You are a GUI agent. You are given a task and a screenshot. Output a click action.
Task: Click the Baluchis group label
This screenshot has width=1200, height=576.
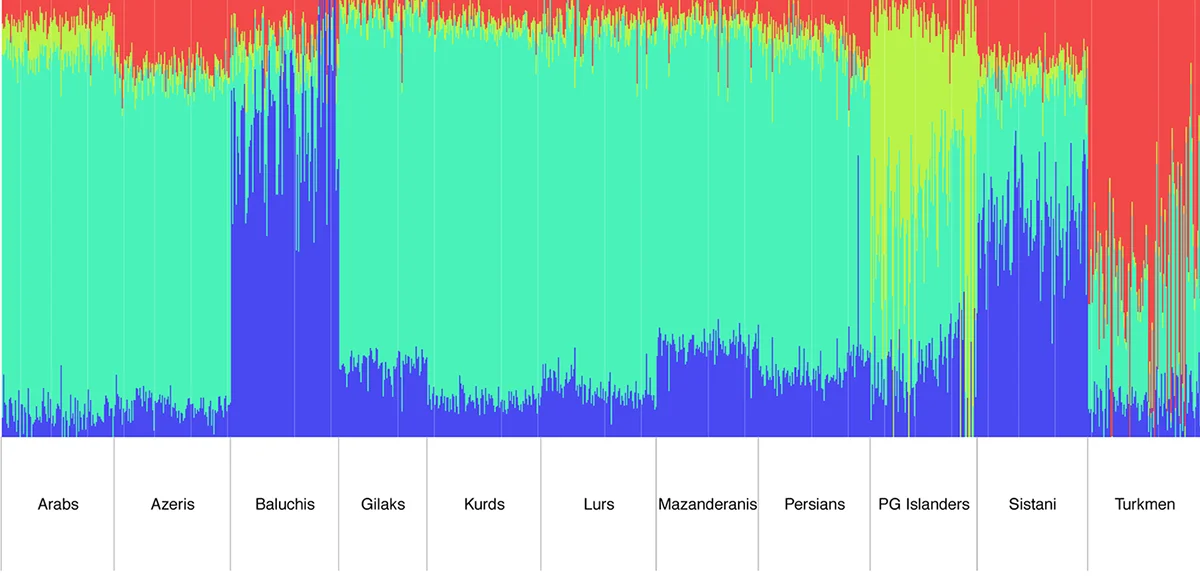(285, 504)
